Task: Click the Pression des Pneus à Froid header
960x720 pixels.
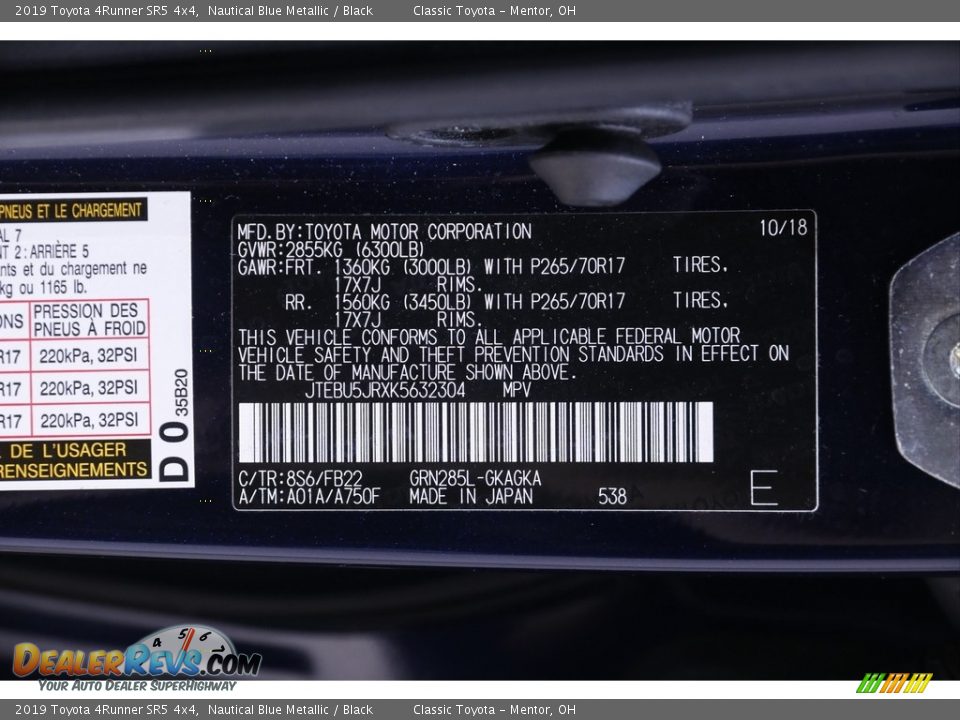Action: [89, 320]
